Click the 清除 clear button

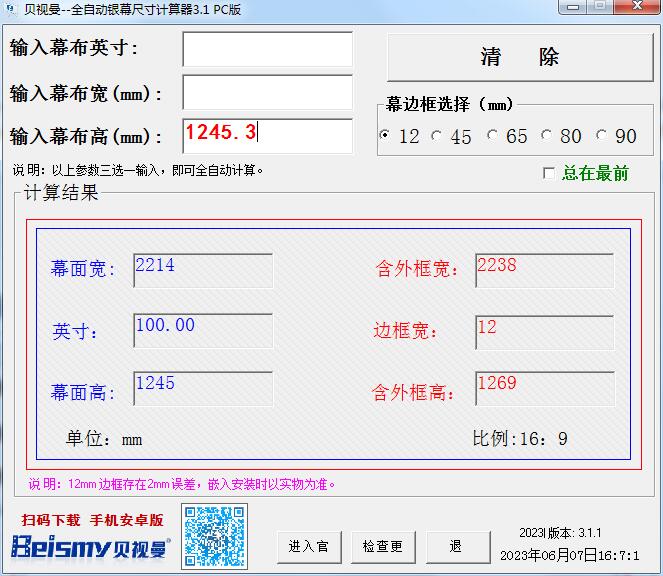coord(520,57)
